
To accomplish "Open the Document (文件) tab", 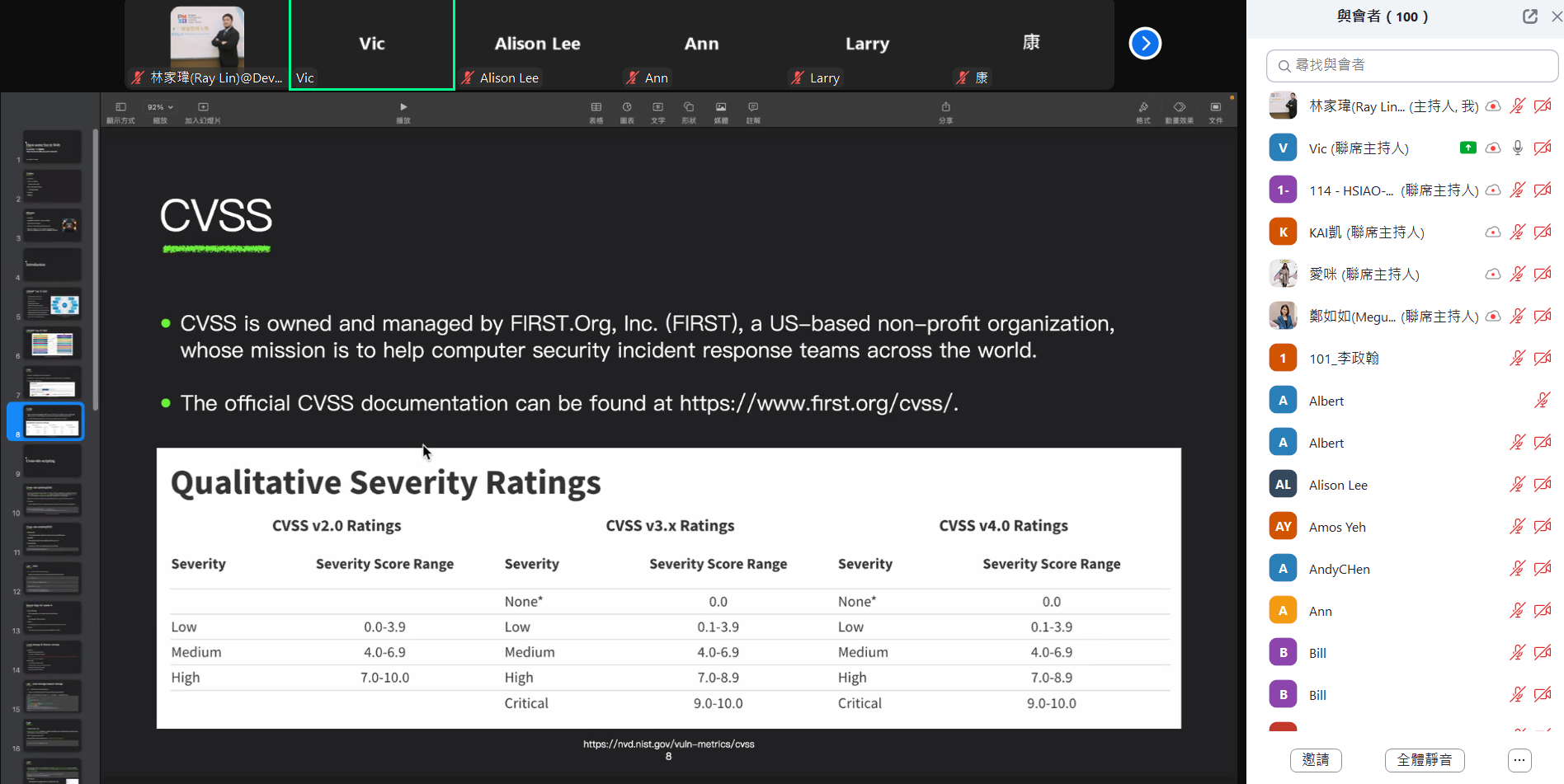I will pos(1216,108).
